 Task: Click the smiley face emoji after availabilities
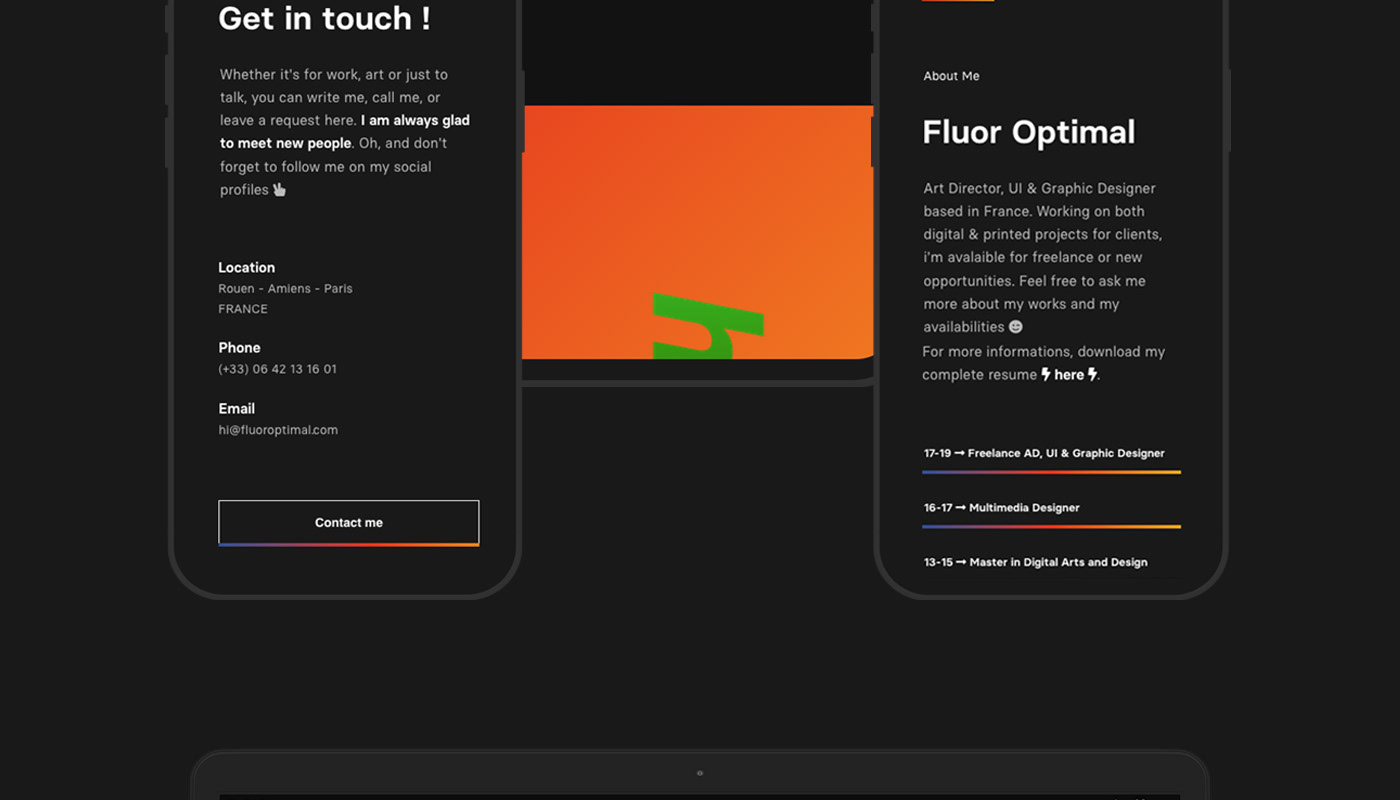tap(1015, 327)
